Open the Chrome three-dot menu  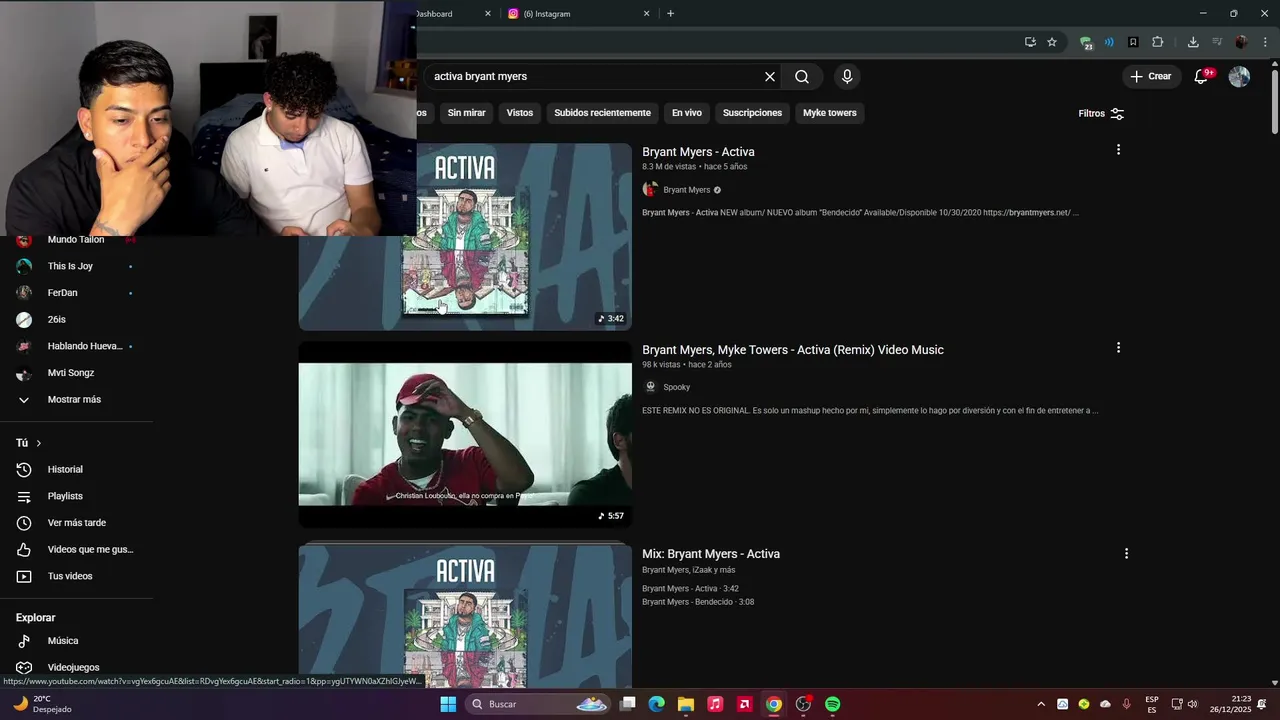(x=1265, y=42)
